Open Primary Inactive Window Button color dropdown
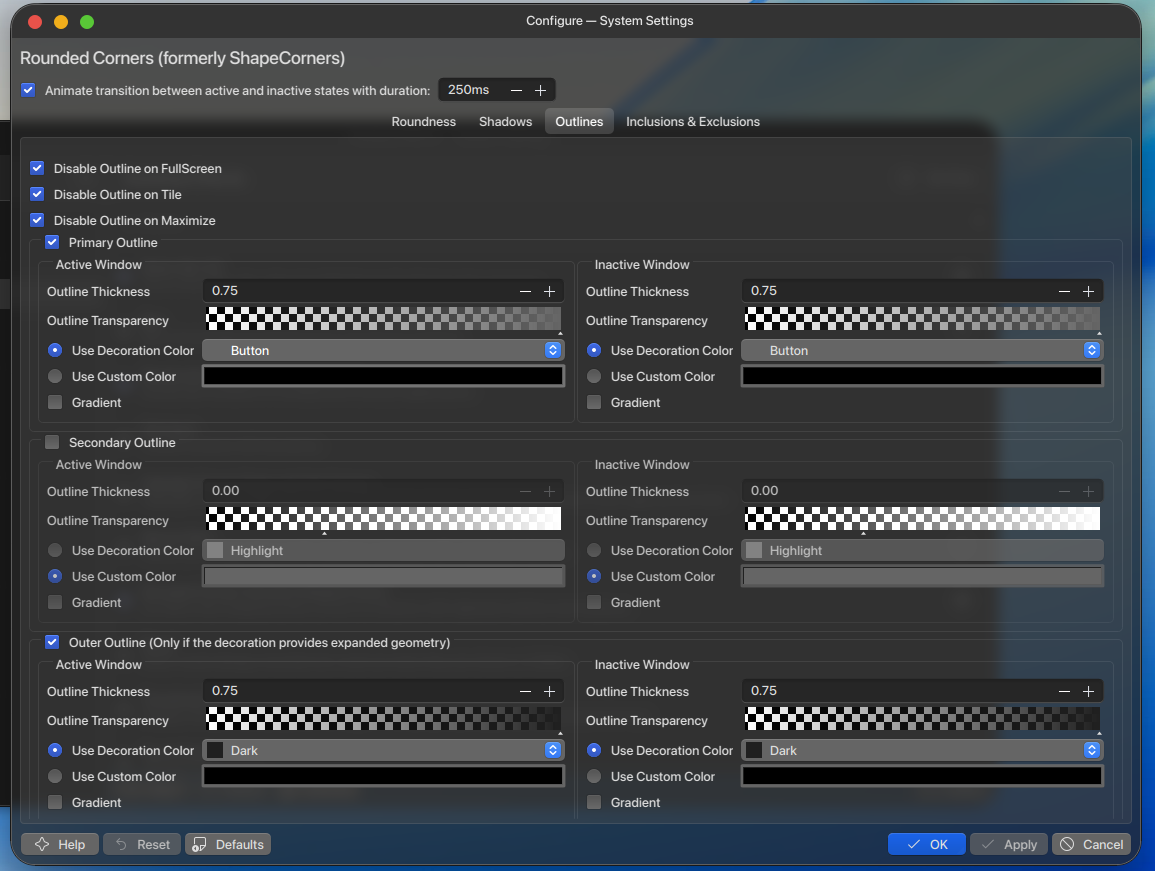The width and height of the screenshot is (1155, 871). coord(922,351)
